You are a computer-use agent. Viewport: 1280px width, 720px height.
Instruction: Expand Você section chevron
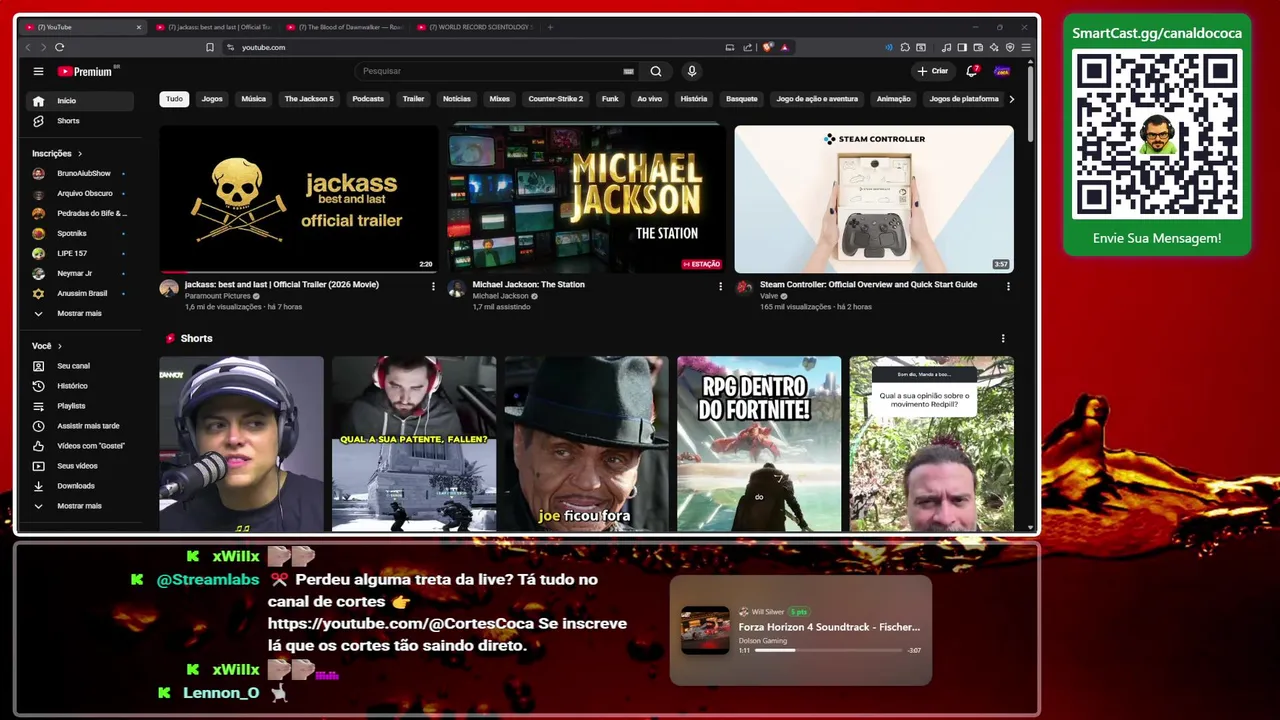click(60, 346)
